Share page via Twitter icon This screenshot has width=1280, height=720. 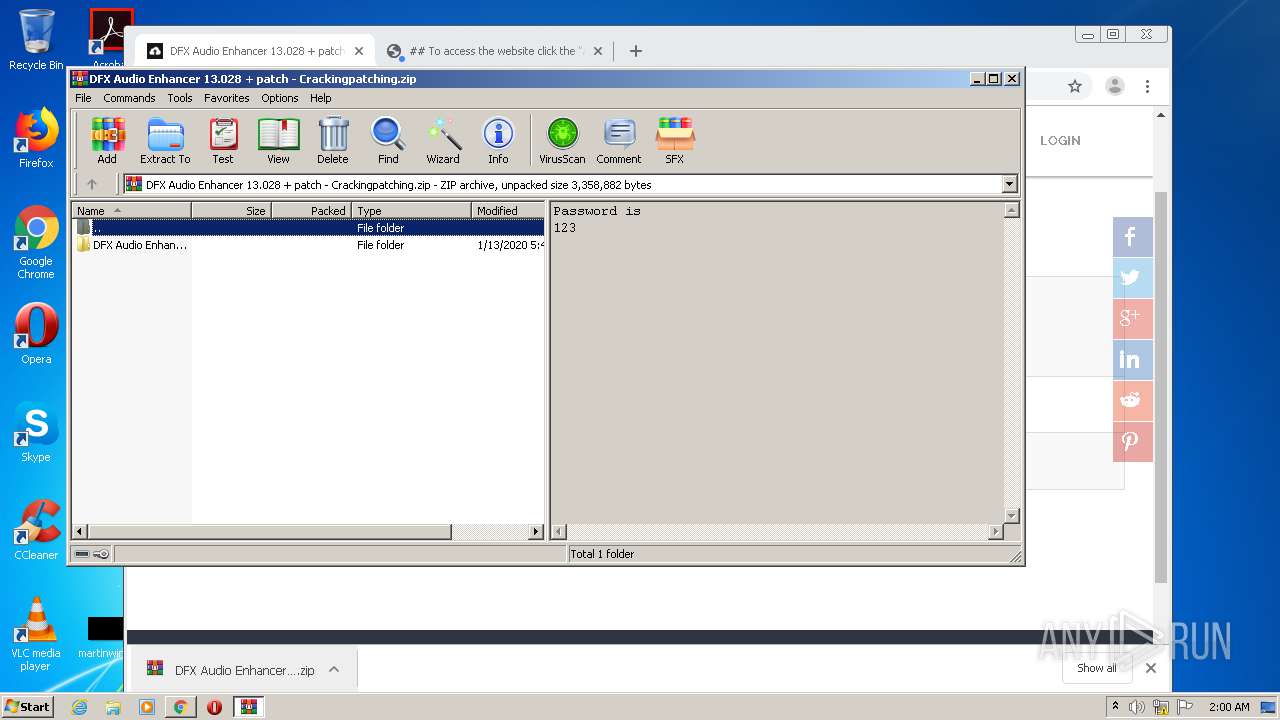tap(1133, 278)
